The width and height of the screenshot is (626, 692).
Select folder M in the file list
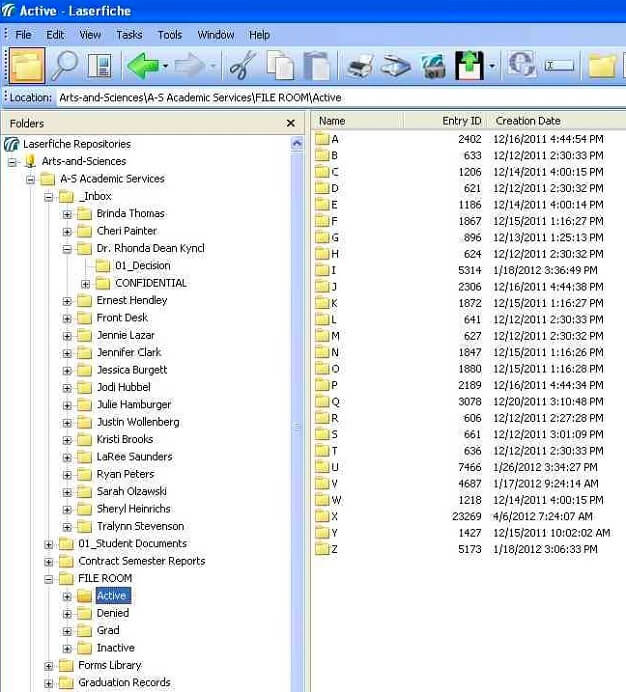(x=335, y=336)
